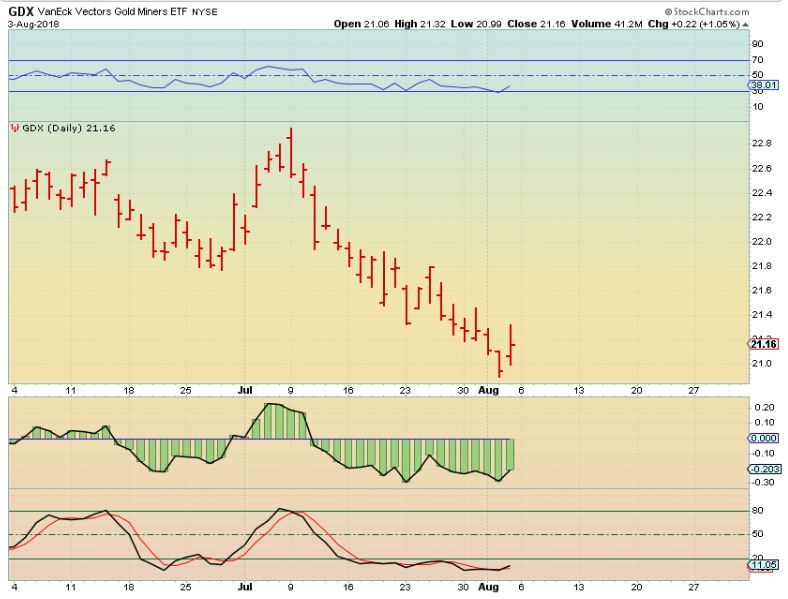This screenshot has height=599, width=788.
Task: Click the price bars icon beside the GDX (Daily) legend
Action: [x=15, y=128]
